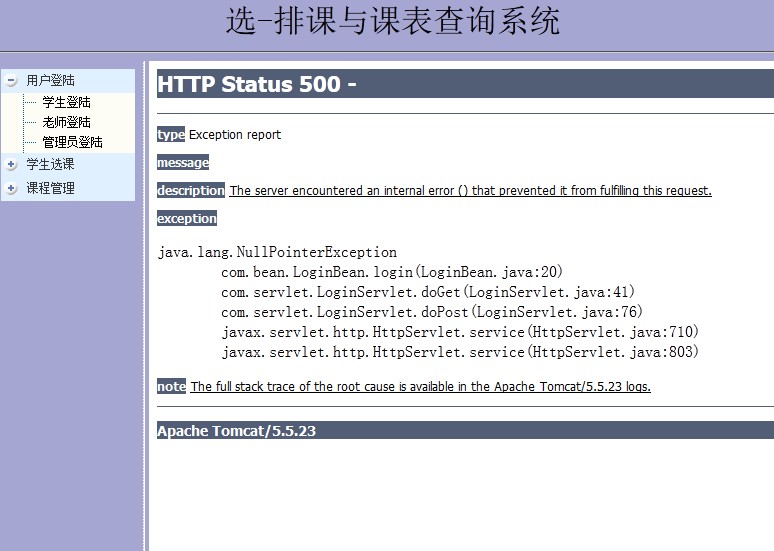
Task: Click the LoginServlet.doPost stack trace line
Action: pyautogui.click(x=432, y=312)
